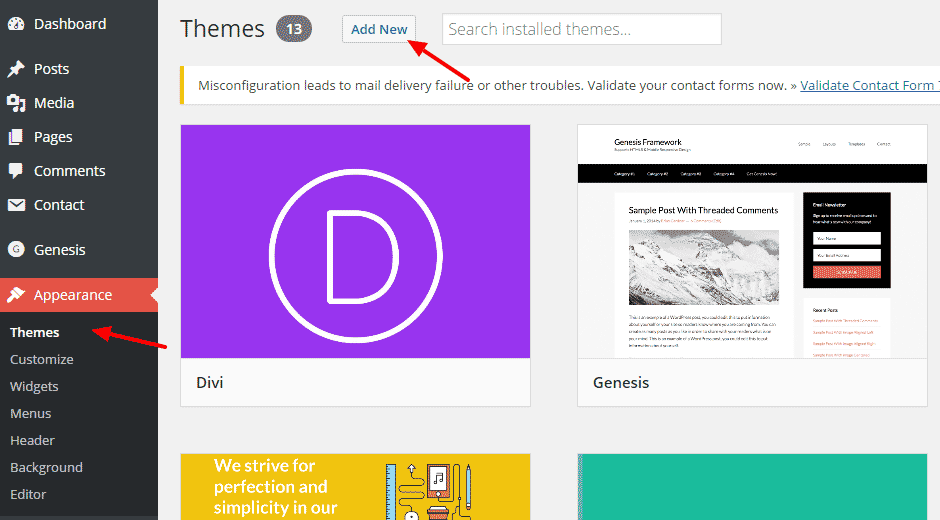The height and width of the screenshot is (520, 940).
Task: Open the Background submenu item
Action: tap(46, 467)
